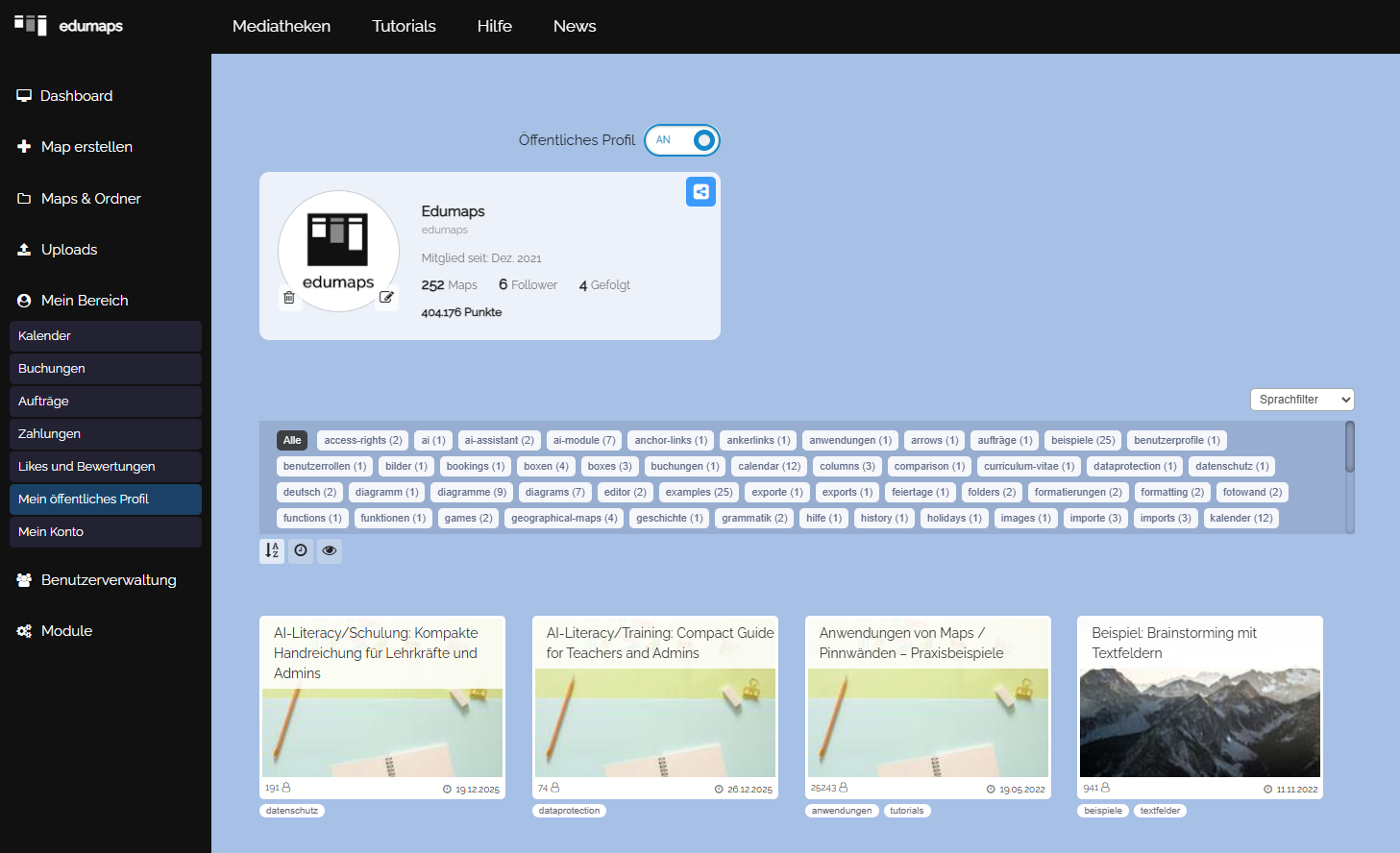Open Benutzerverwaltung in the sidebar

(x=109, y=580)
